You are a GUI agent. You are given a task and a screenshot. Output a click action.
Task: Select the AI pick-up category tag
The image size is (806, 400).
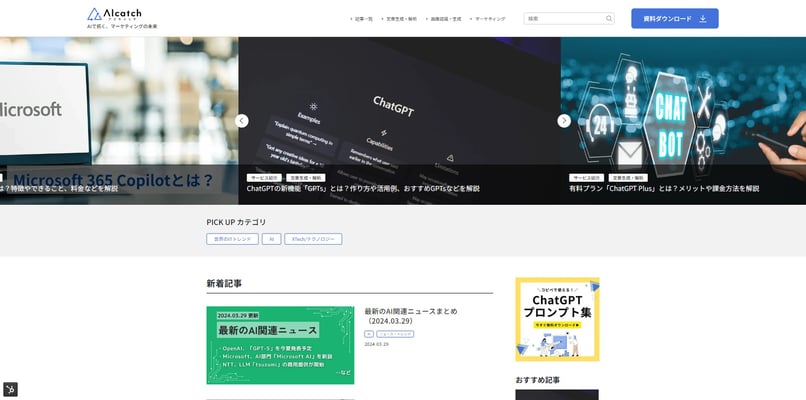click(x=271, y=239)
